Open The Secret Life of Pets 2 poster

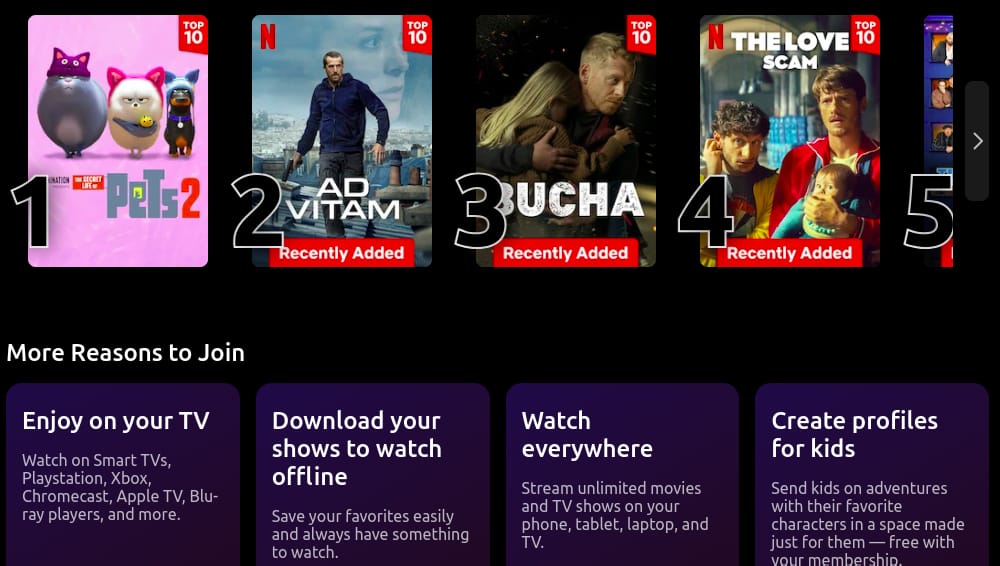[118, 140]
